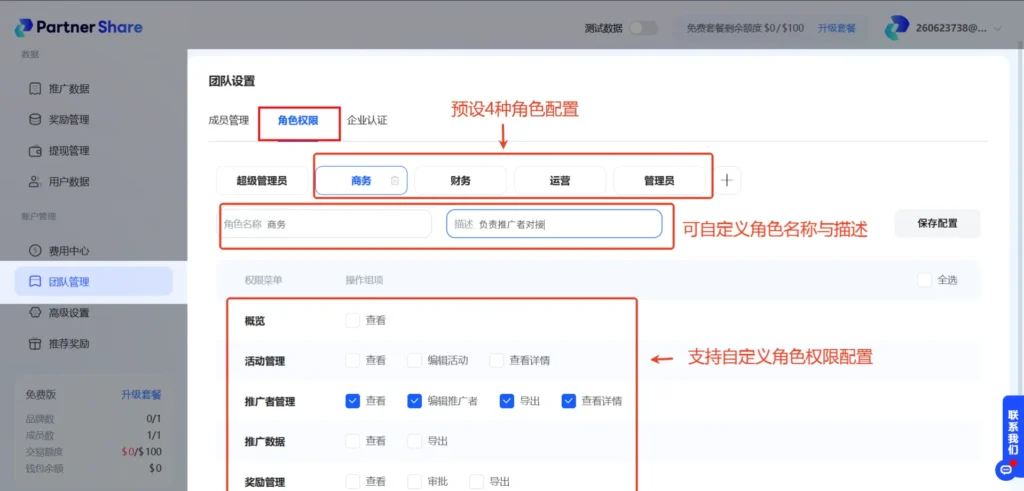Expand the account dropdown arrow at top right
The image size is (1024, 491).
(x=997, y=29)
